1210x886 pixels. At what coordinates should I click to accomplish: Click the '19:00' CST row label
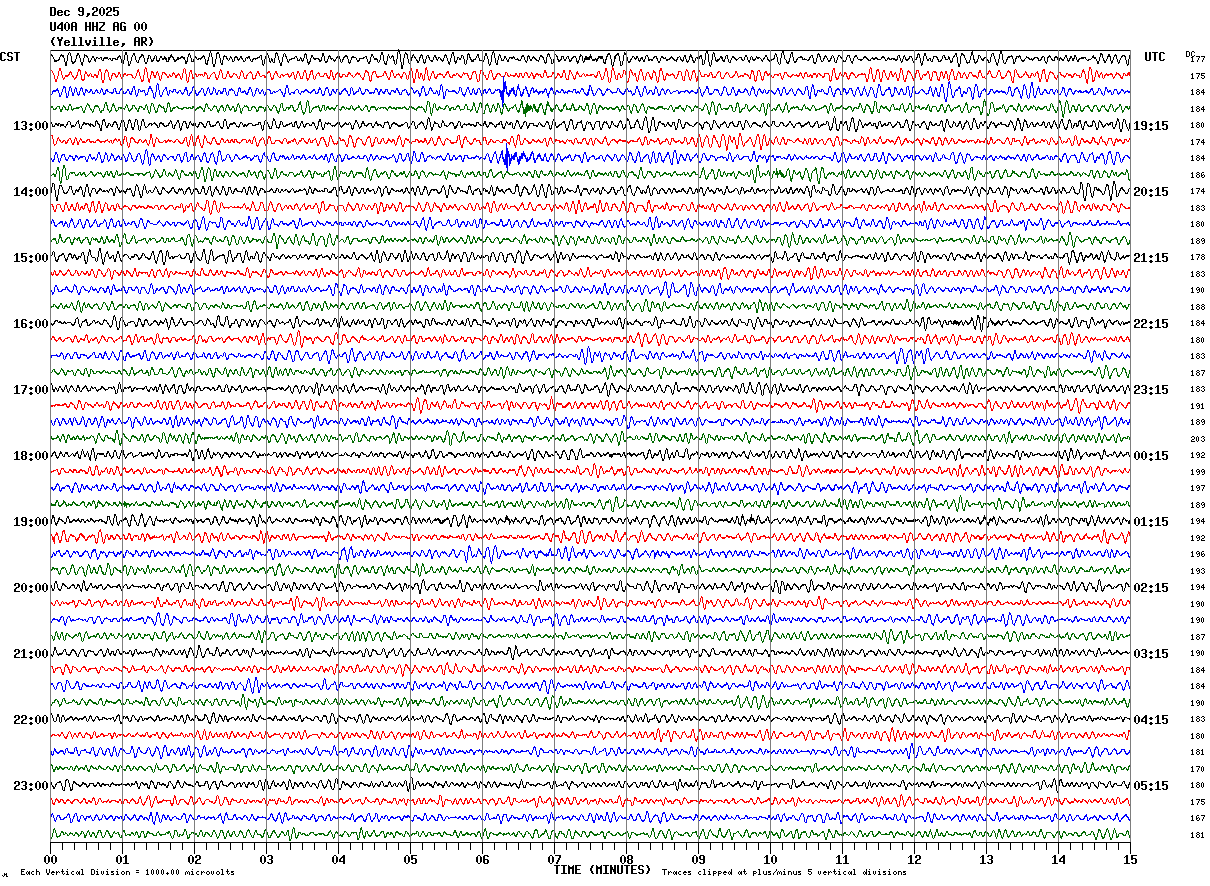(30, 522)
